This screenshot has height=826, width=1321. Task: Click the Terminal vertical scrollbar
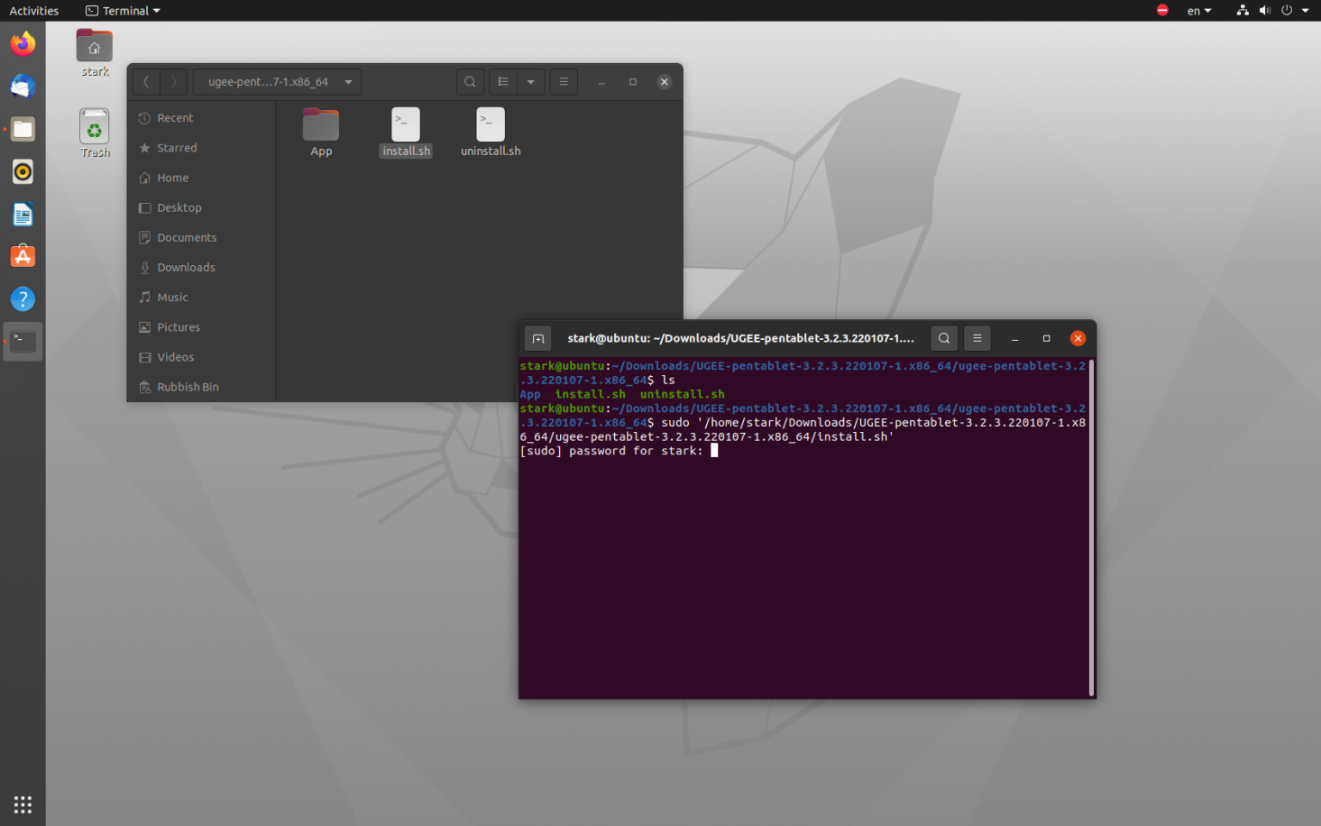click(1090, 526)
